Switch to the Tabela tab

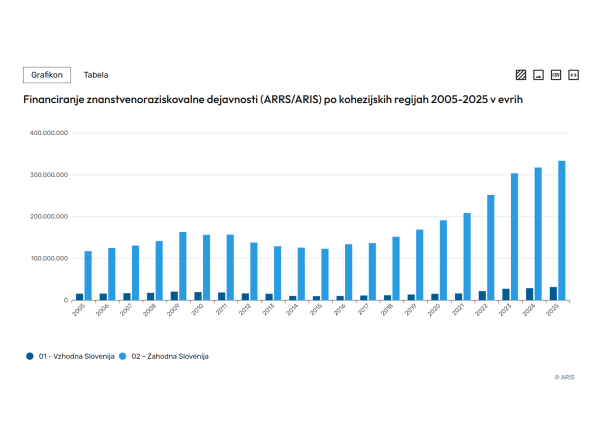tap(96, 75)
